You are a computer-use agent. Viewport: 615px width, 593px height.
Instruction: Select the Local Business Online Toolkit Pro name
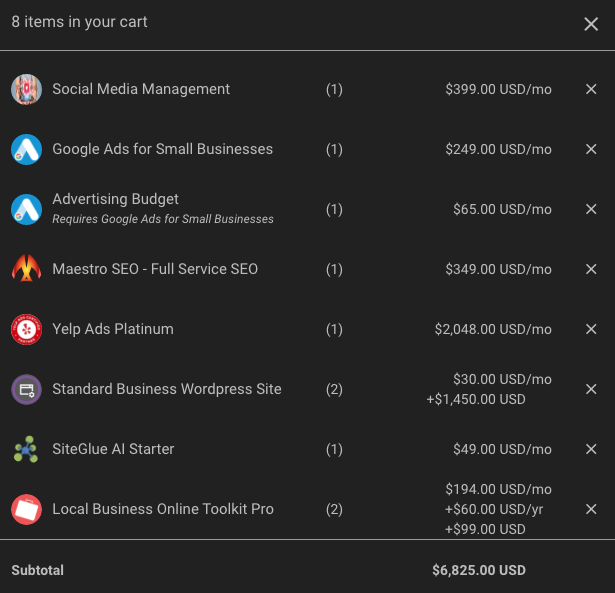tap(163, 509)
